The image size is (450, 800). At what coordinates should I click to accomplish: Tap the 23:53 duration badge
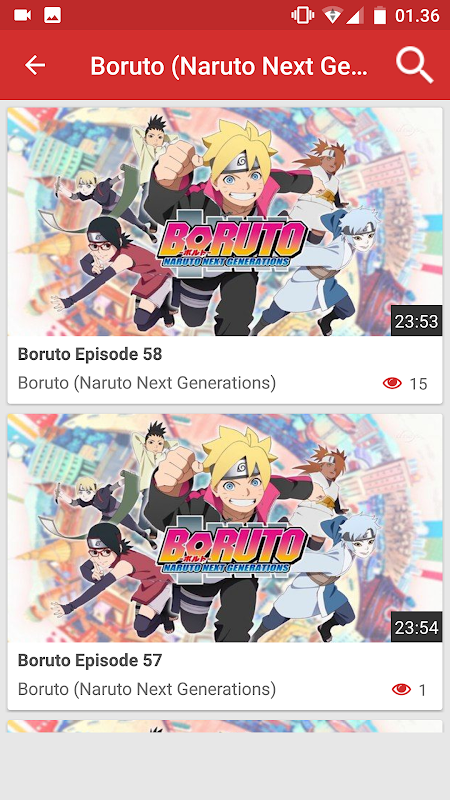(416, 321)
